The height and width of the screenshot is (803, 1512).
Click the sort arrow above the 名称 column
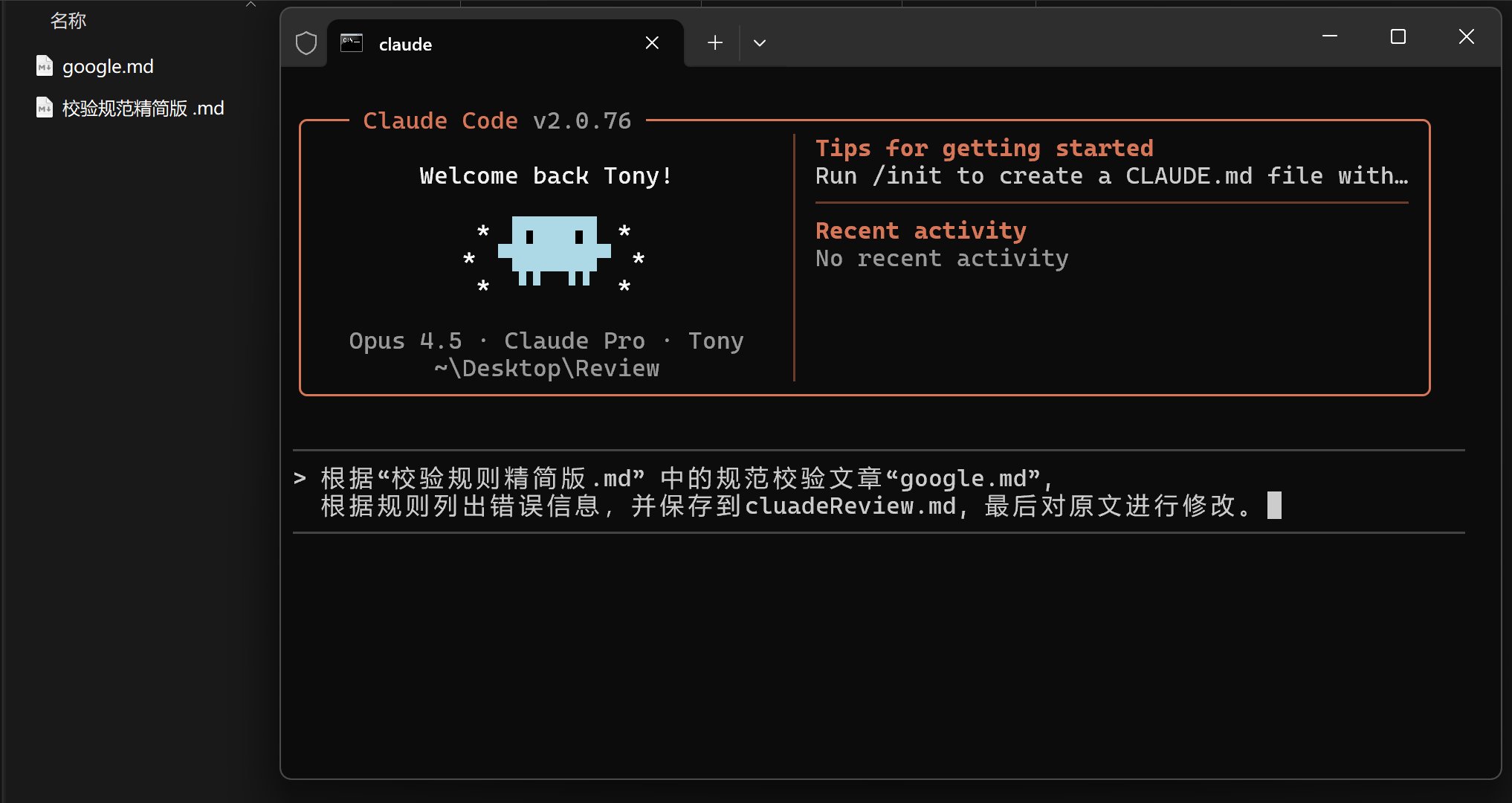pyautogui.click(x=251, y=4)
